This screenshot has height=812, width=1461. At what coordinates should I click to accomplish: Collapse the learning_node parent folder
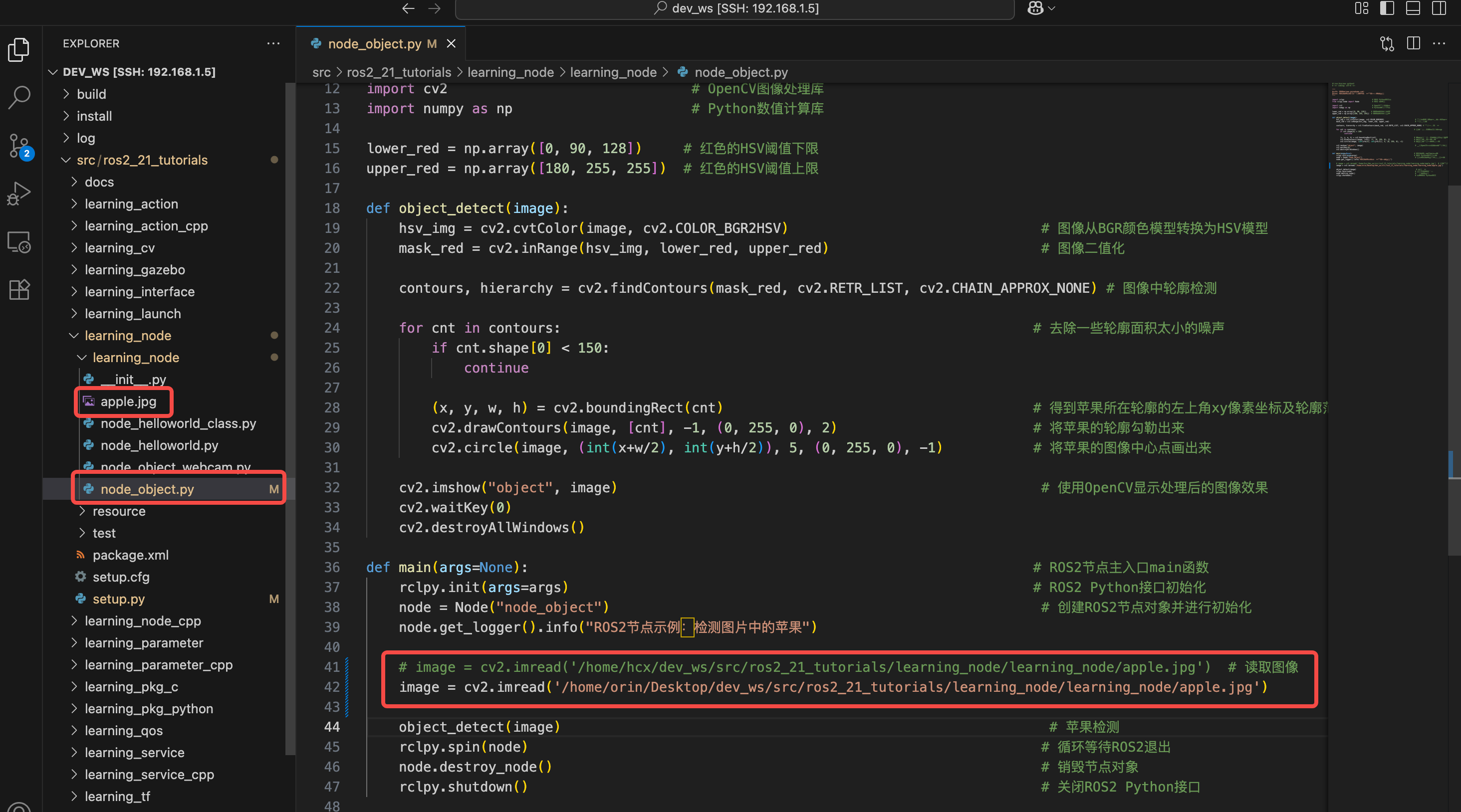128,336
